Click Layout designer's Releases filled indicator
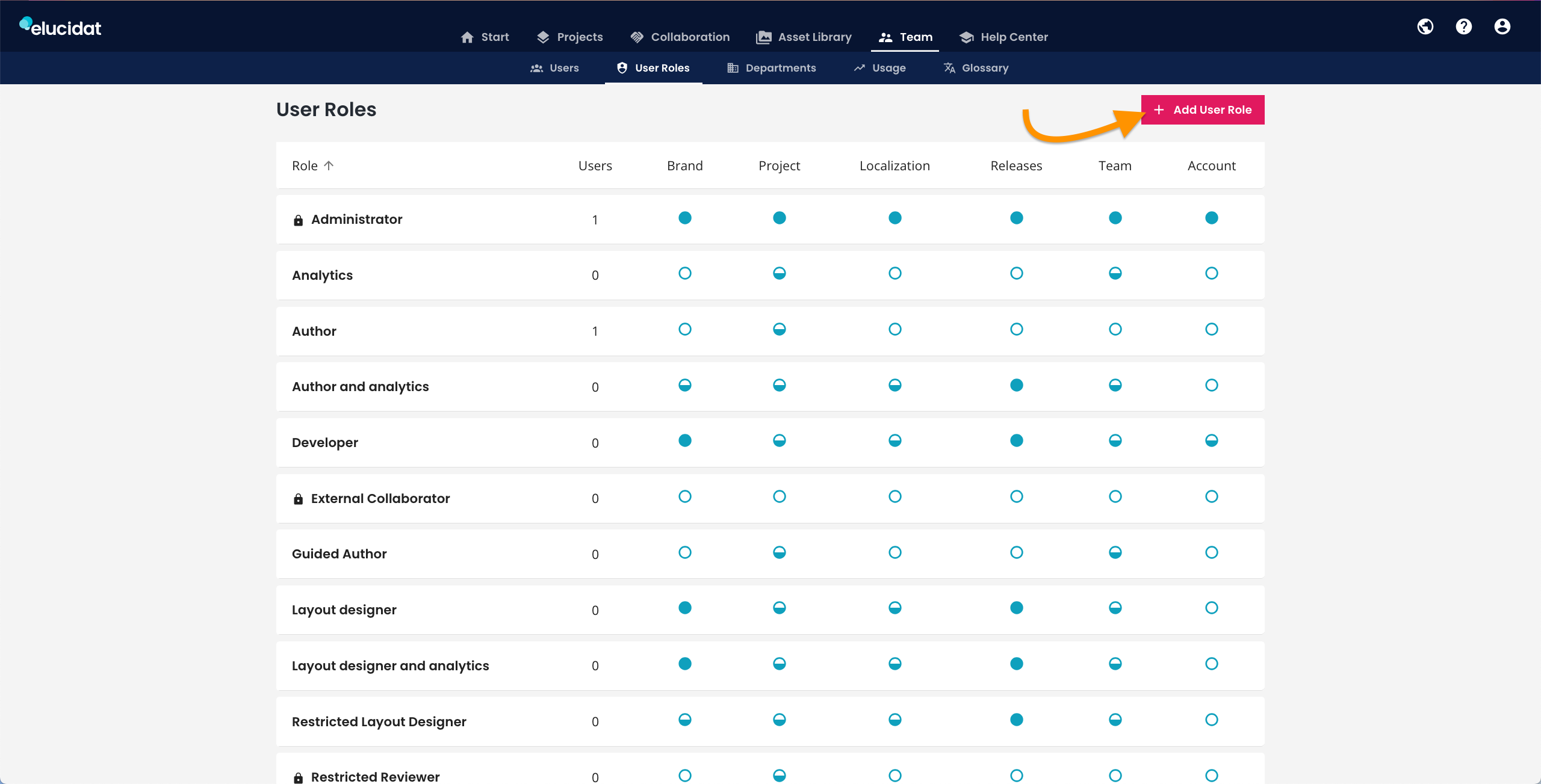 tap(1016, 608)
